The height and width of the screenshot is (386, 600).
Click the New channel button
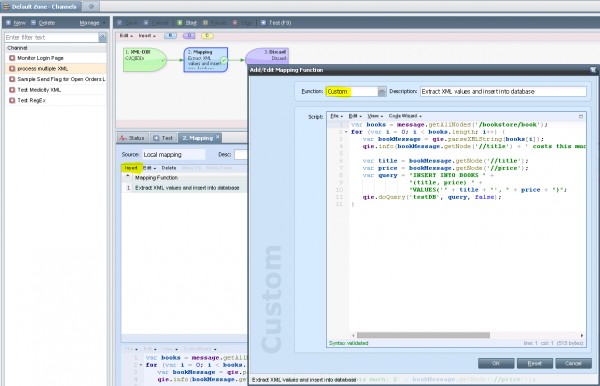pos(16,23)
